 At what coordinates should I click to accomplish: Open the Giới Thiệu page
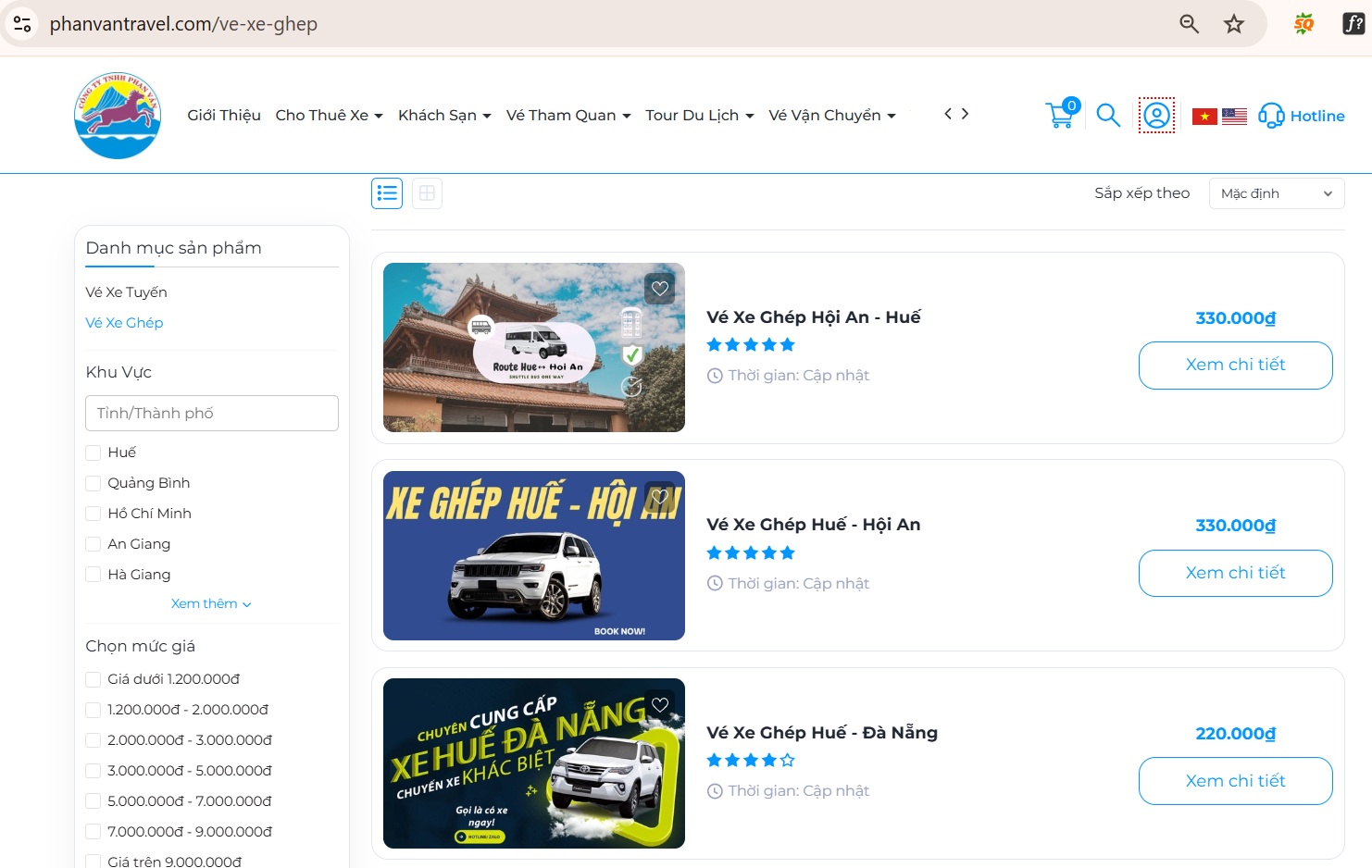coord(224,115)
